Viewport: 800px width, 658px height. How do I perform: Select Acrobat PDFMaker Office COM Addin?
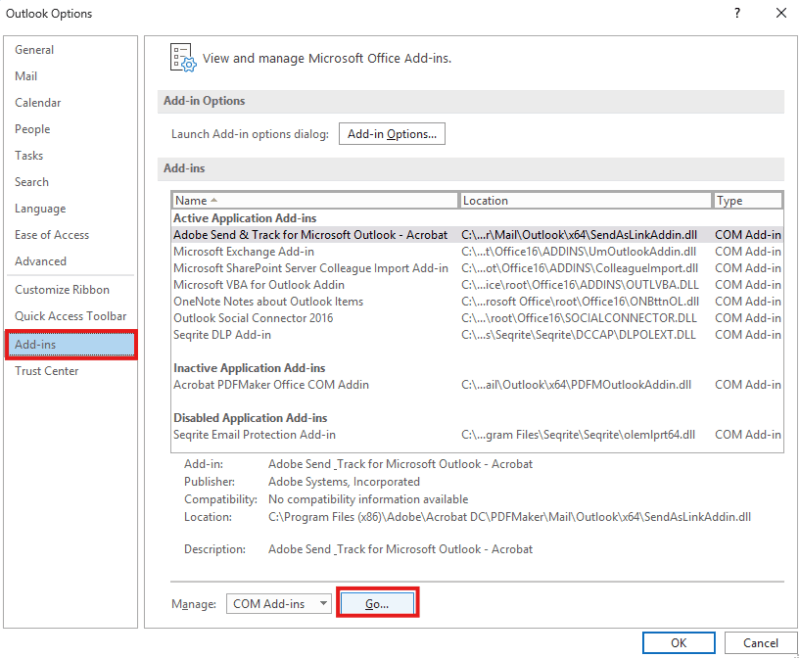click(271, 385)
